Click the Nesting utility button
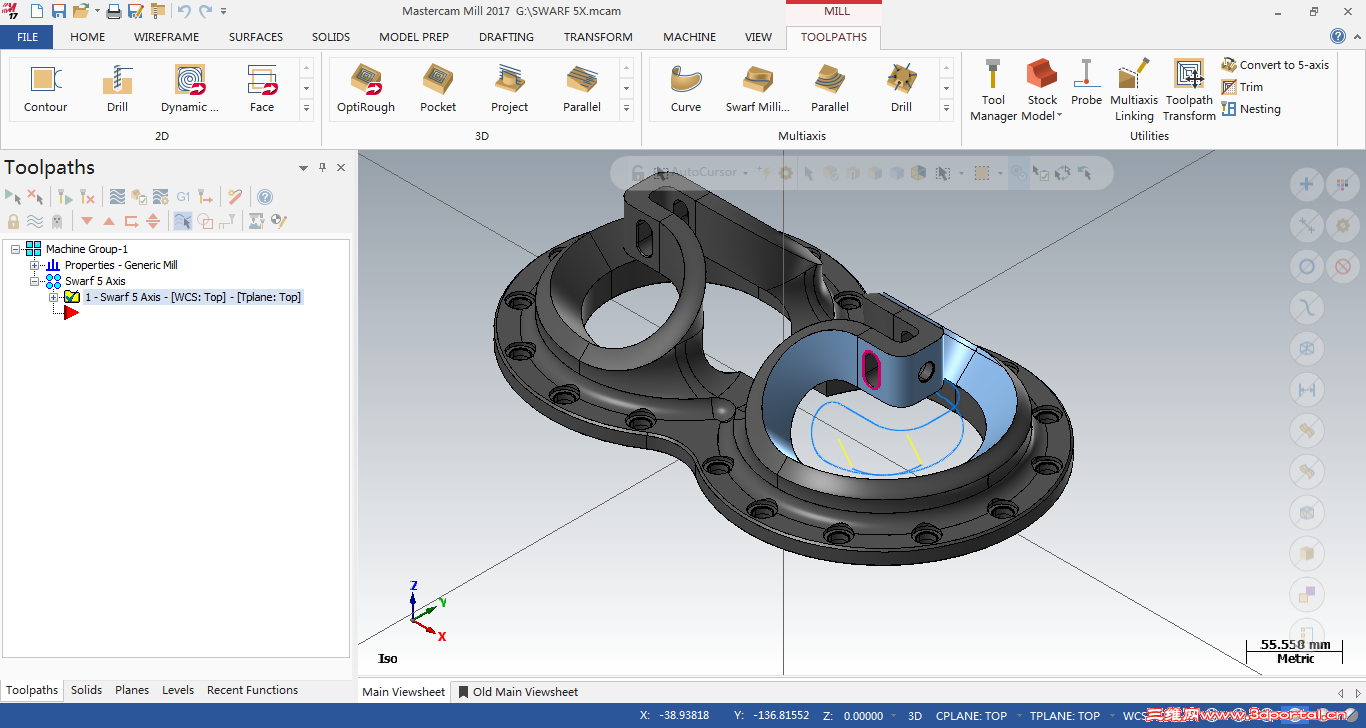 coord(1251,109)
